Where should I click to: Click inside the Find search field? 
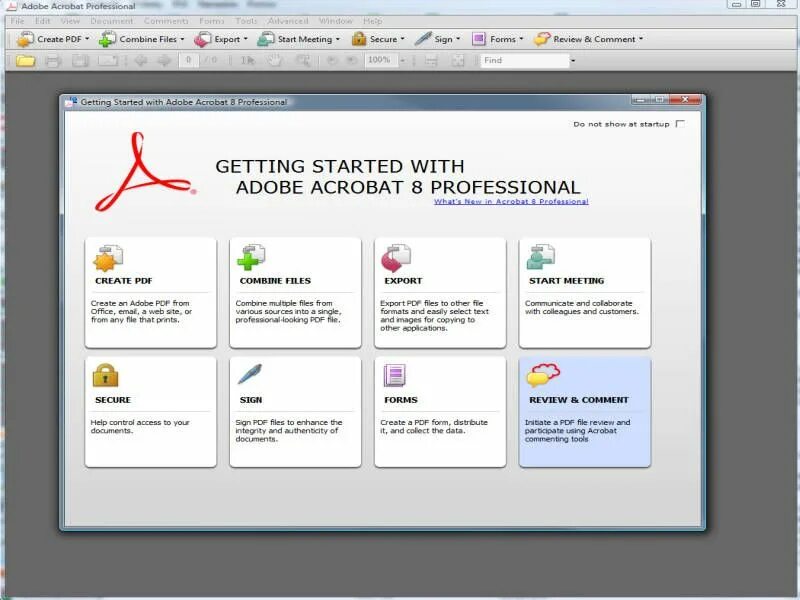524,61
